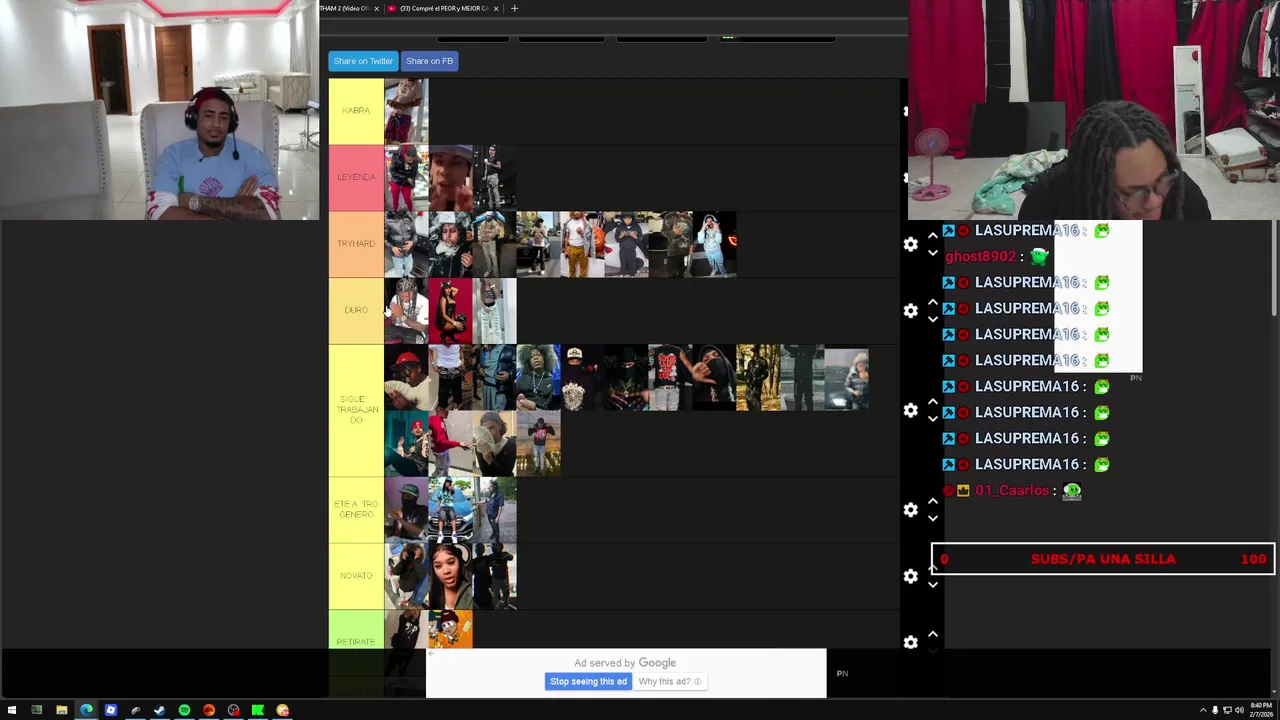The image size is (1280, 720).
Task: Move NOVATO row down with arrow
Action: (933, 584)
